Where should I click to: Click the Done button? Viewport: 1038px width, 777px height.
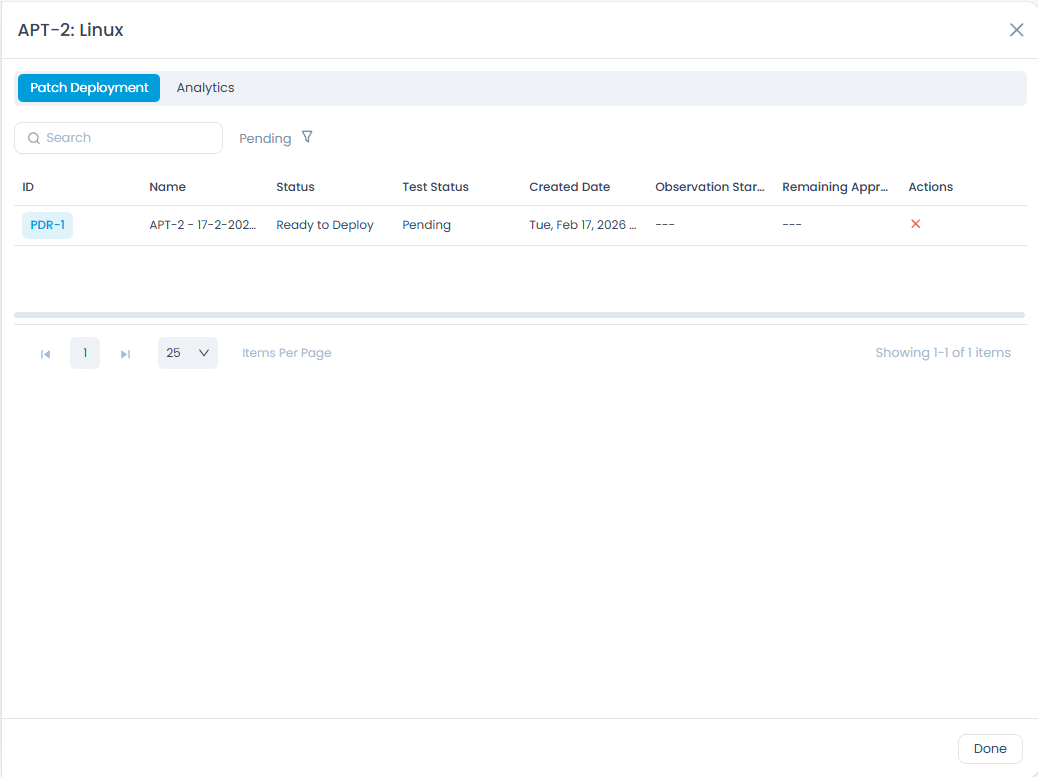coord(990,748)
